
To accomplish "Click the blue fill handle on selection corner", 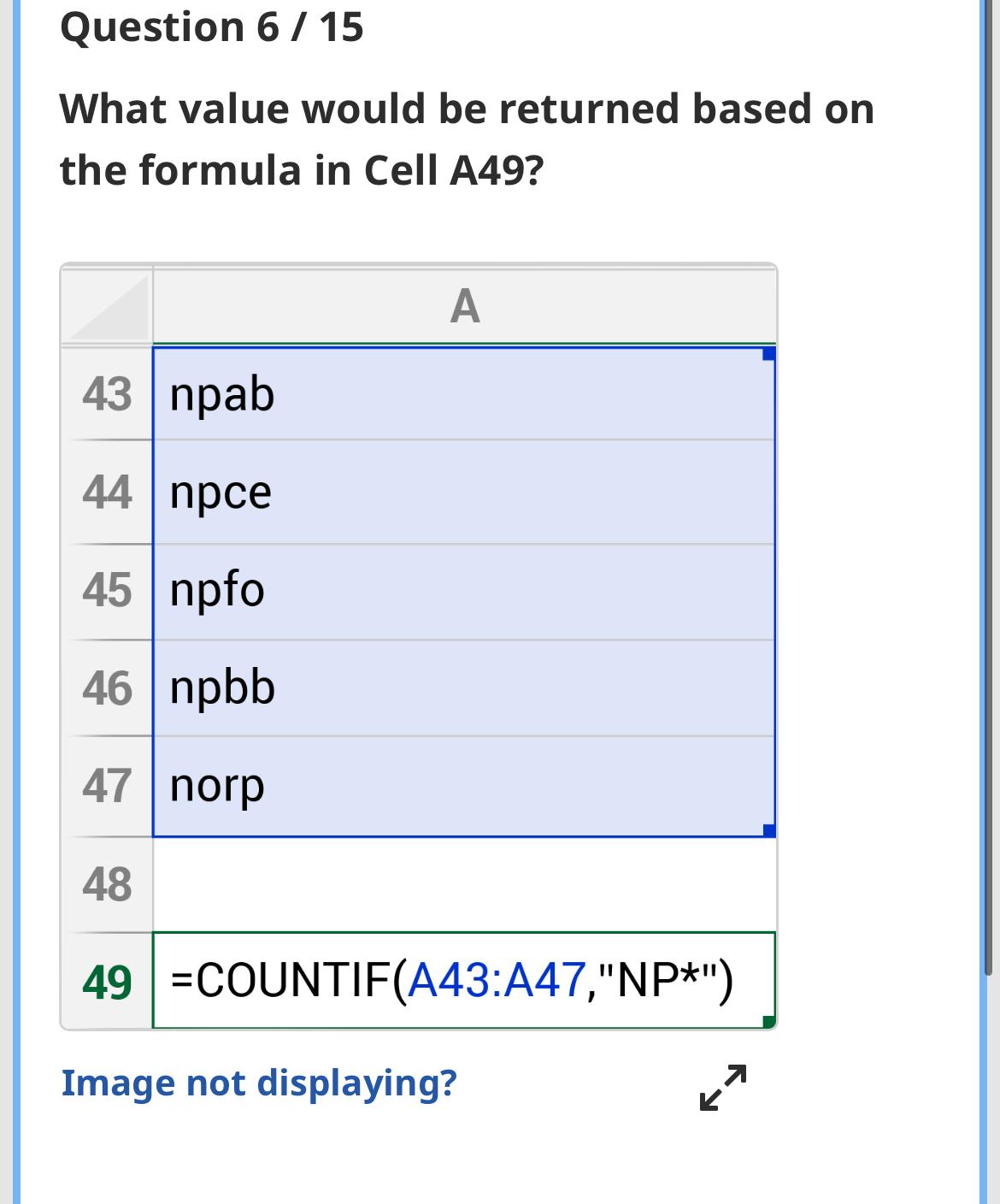I will (x=767, y=828).
